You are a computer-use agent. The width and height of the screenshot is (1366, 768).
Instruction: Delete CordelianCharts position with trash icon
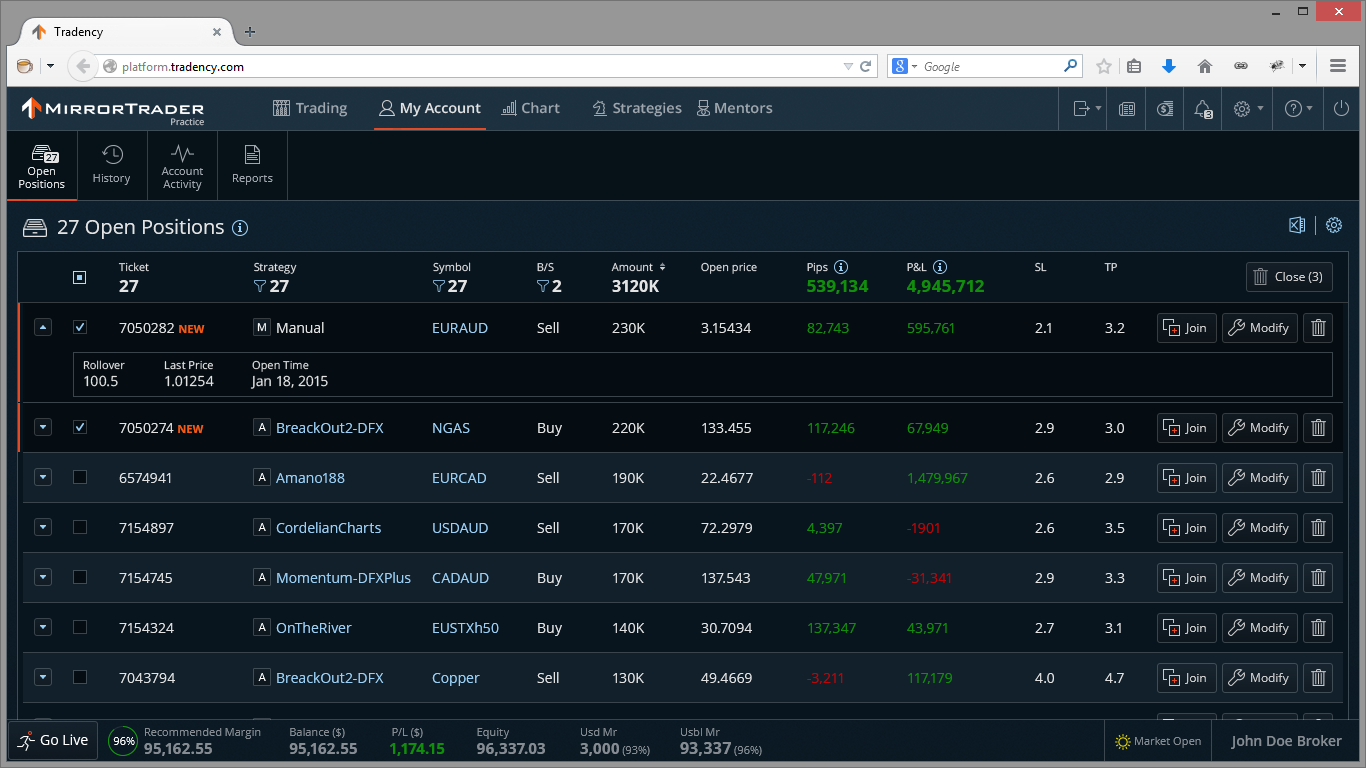[x=1318, y=528]
